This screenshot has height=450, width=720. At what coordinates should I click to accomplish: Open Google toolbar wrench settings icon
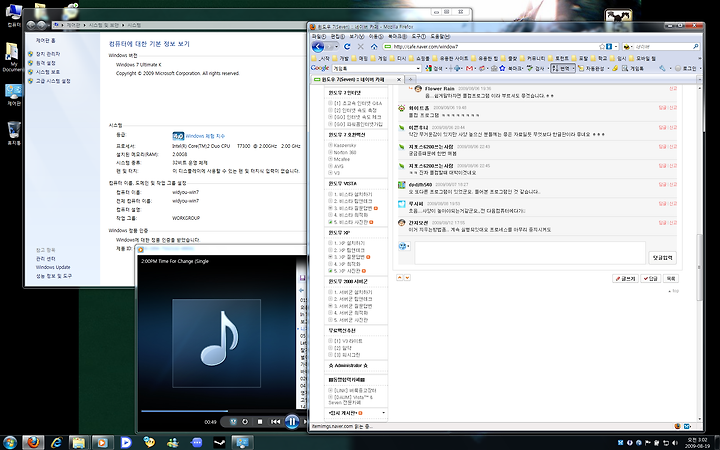pos(662,68)
